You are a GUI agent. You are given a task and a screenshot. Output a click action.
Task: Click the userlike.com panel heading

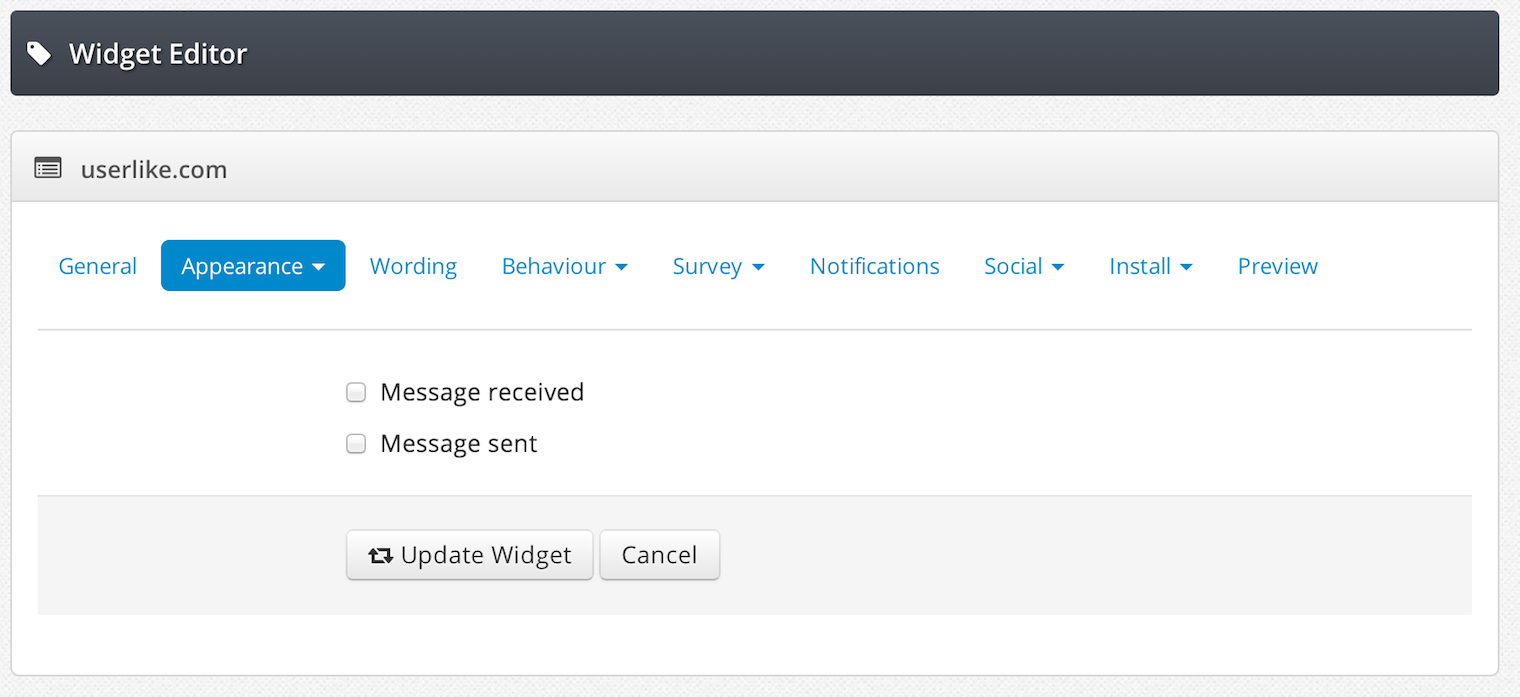(x=154, y=169)
